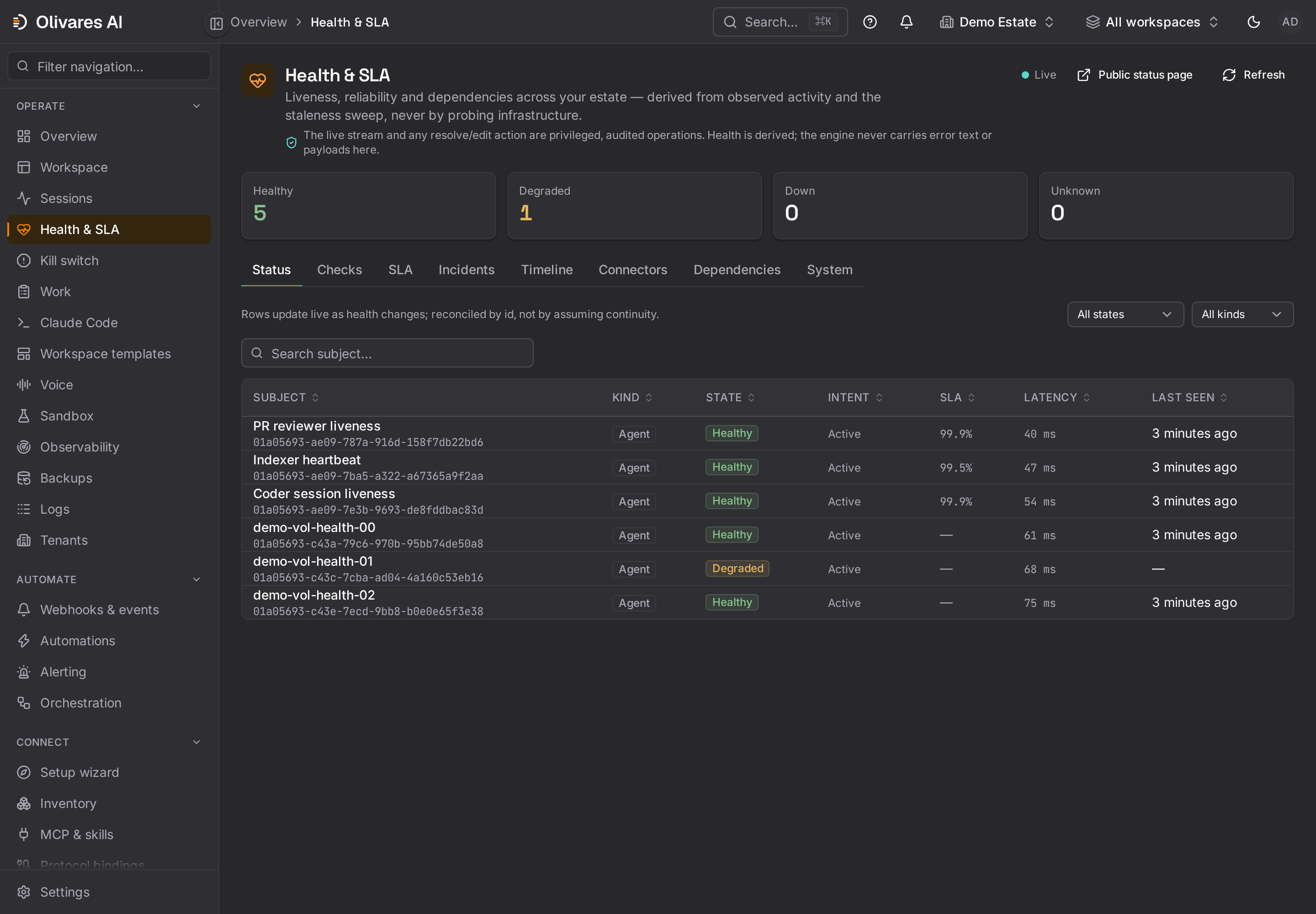Click the Degraded summary card
1316x914 pixels.
tap(635, 206)
